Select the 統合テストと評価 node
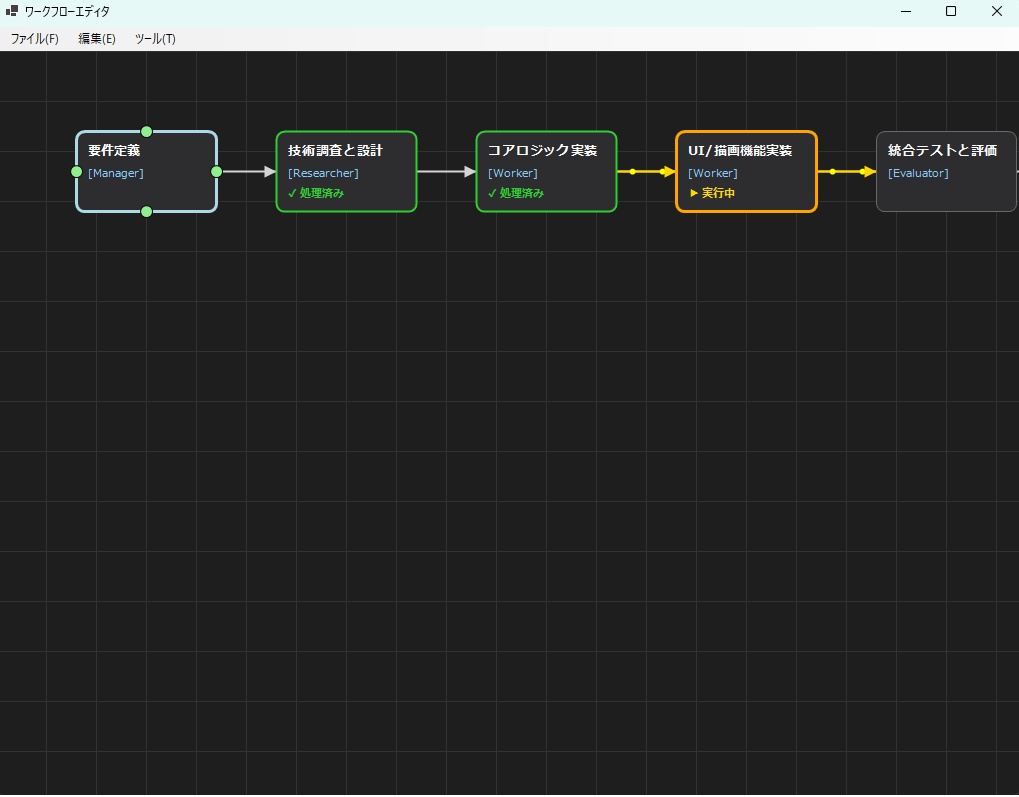Screen dimensions: 1019x797 click(946, 172)
